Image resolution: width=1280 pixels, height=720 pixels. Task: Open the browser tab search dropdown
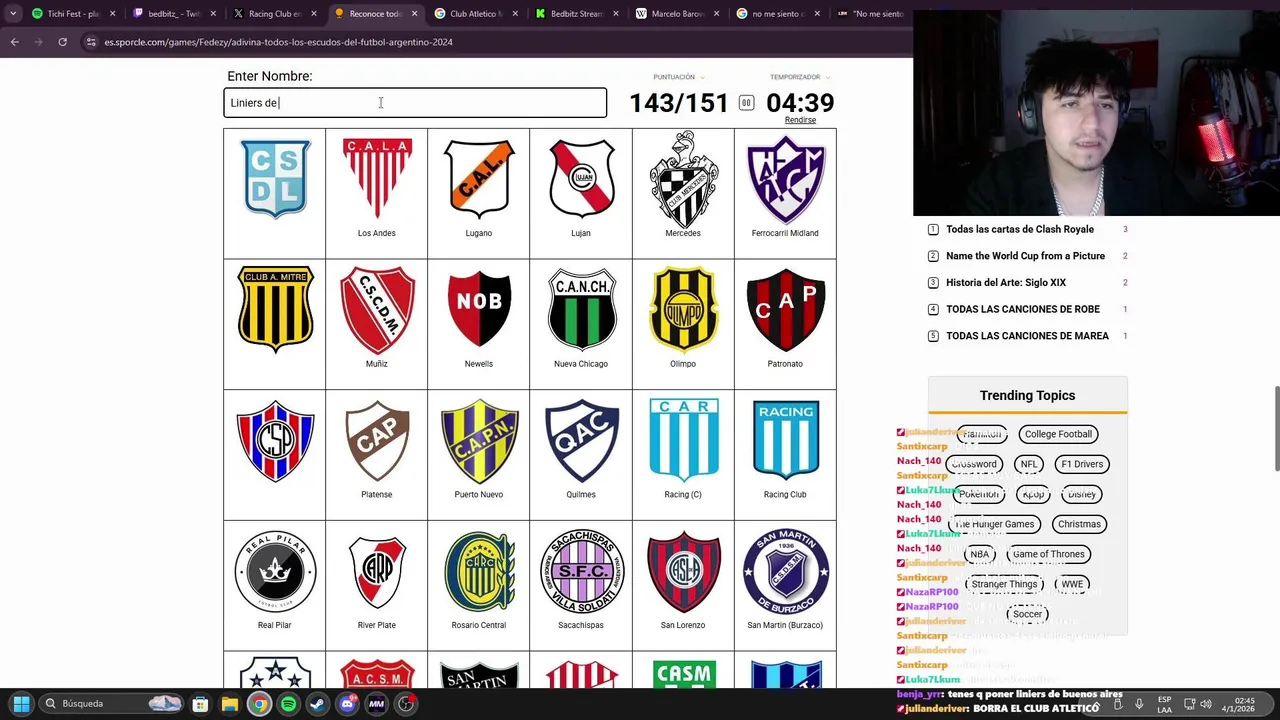pos(13,14)
